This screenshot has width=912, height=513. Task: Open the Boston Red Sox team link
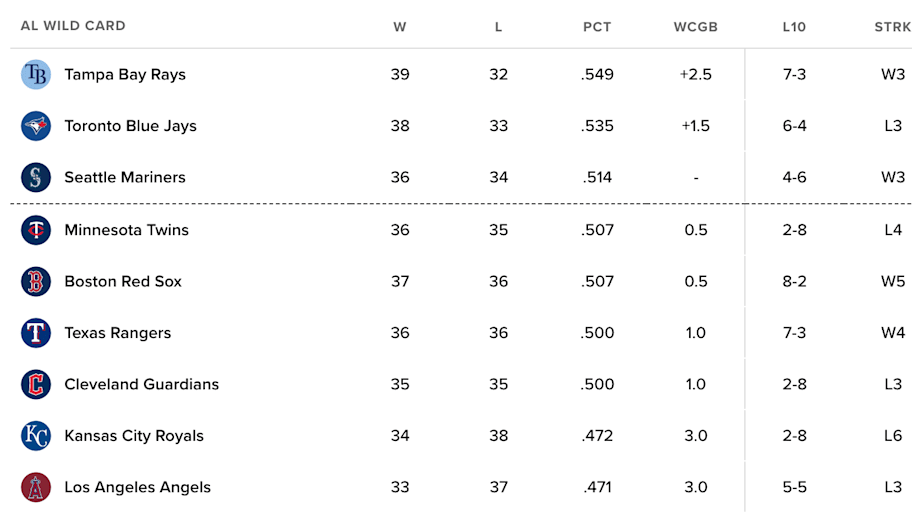(123, 282)
